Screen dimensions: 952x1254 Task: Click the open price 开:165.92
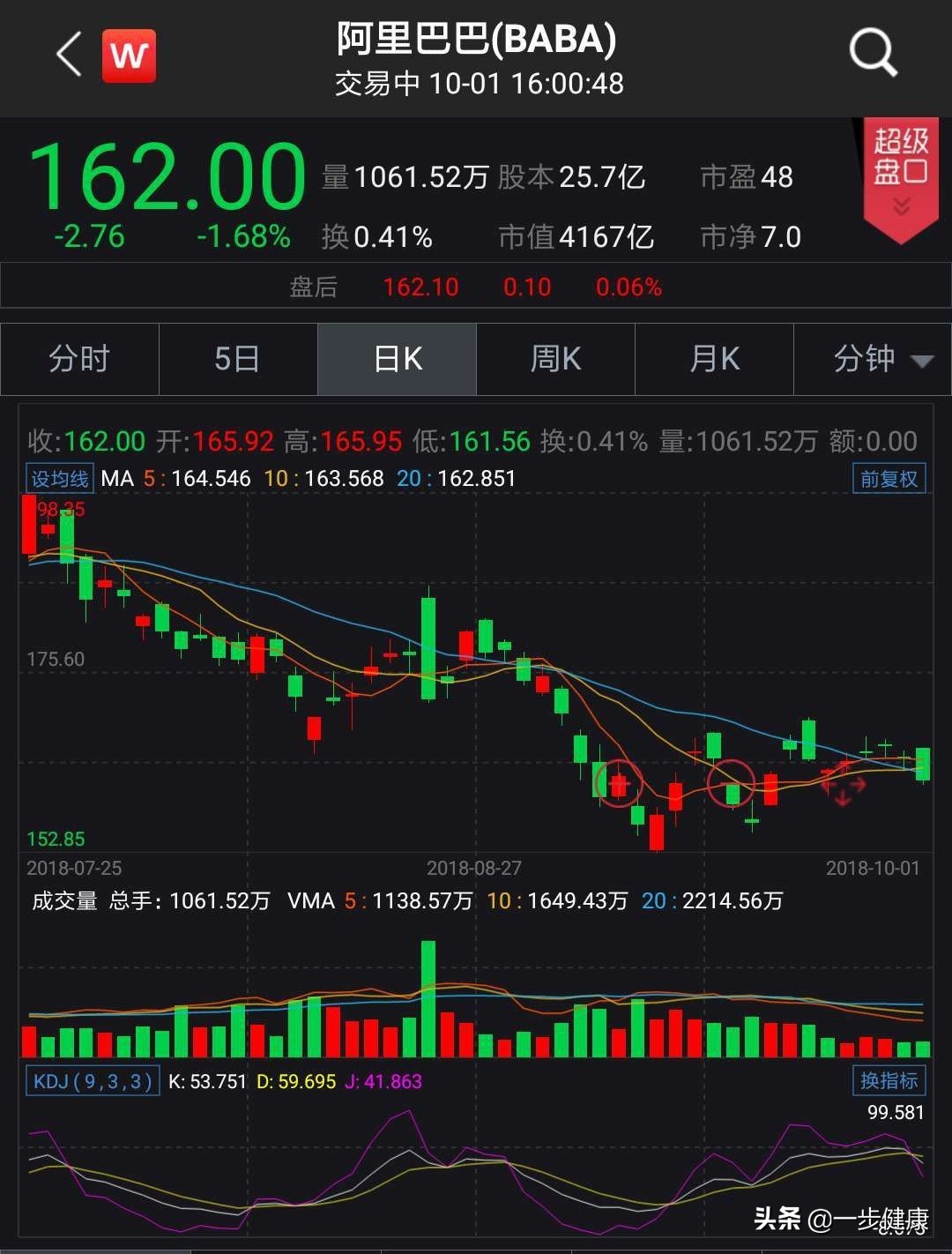point(215,441)
